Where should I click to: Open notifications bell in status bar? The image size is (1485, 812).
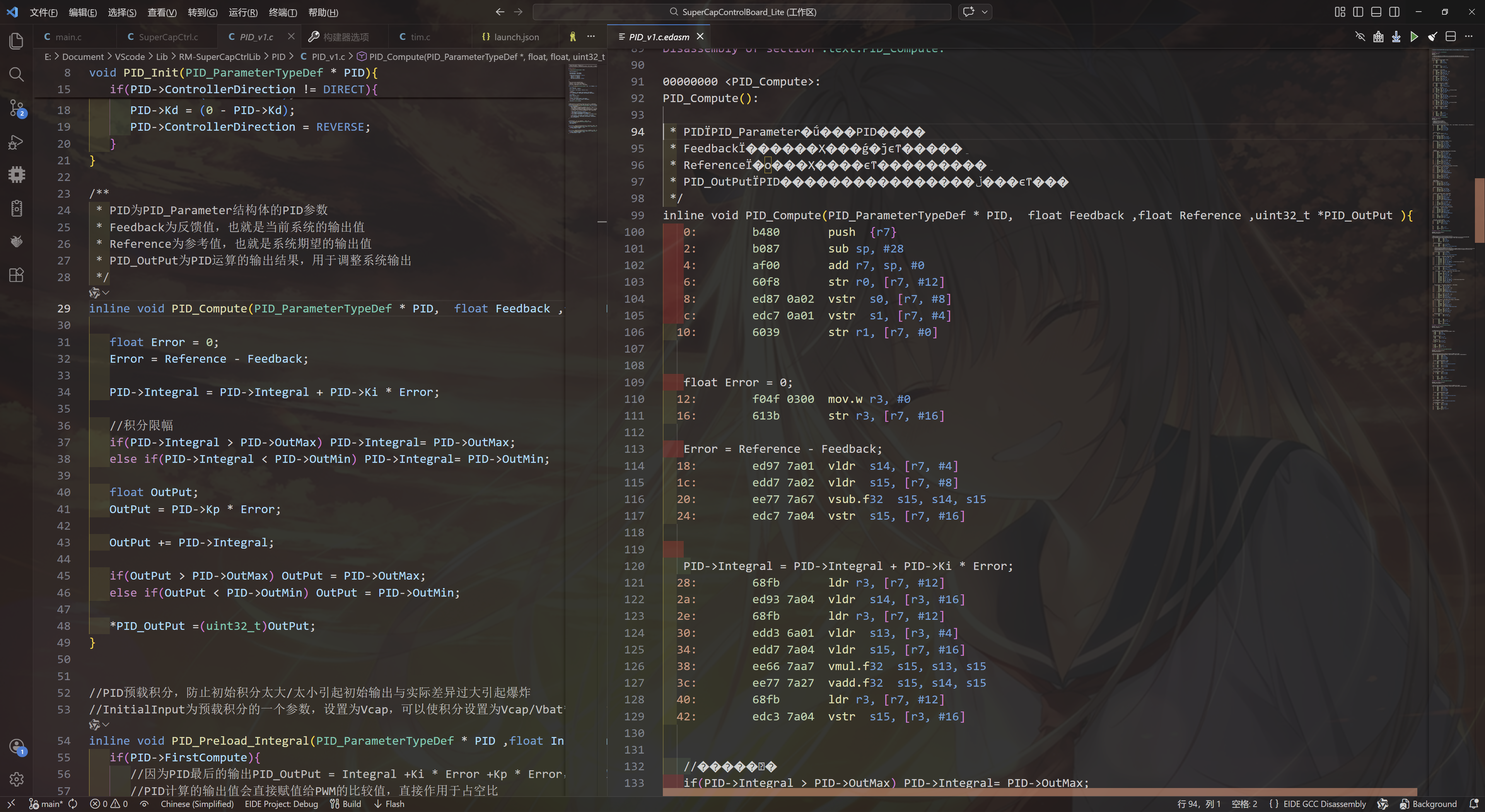pos(1474,804)
